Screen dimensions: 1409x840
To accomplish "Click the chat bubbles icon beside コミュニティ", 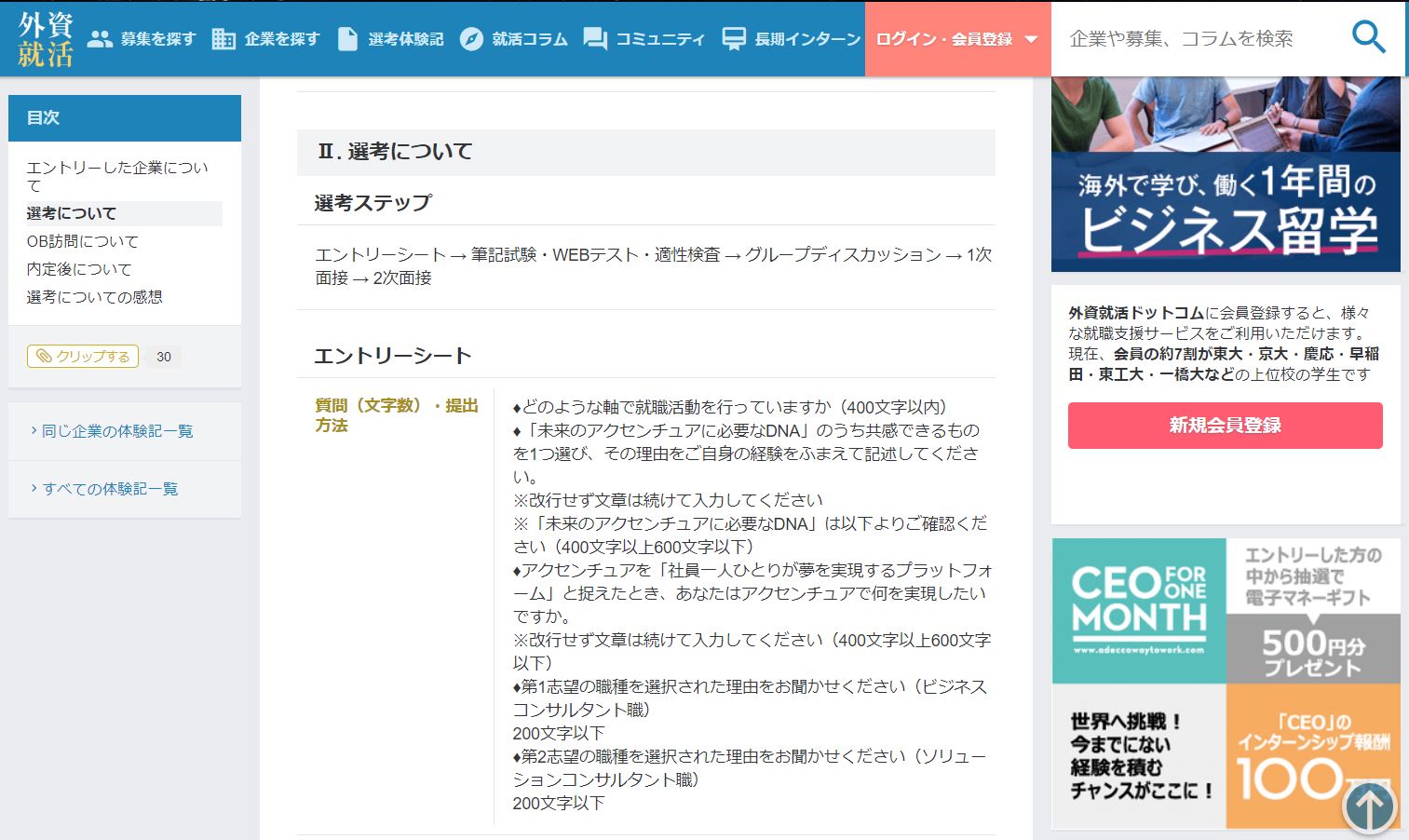I will pos(594,39).
